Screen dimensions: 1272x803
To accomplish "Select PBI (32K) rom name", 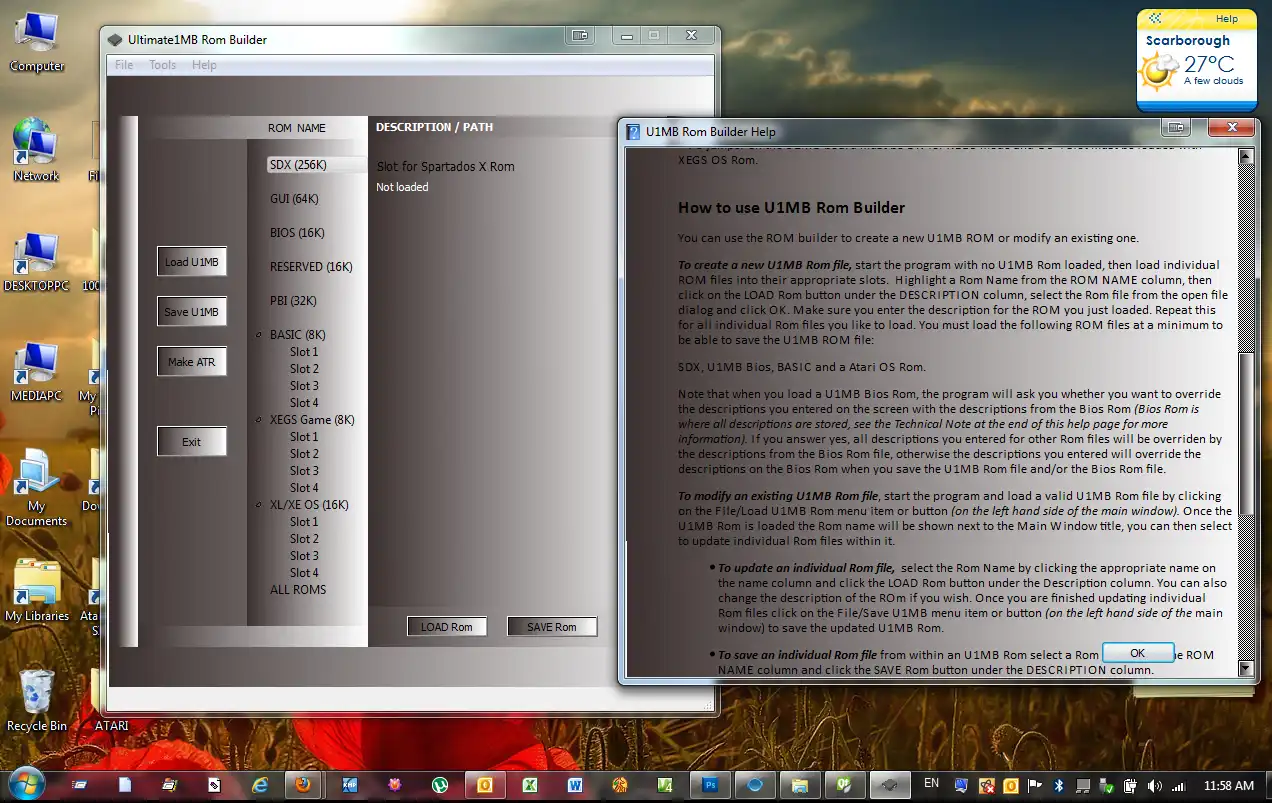I will [x=293, y=301].
